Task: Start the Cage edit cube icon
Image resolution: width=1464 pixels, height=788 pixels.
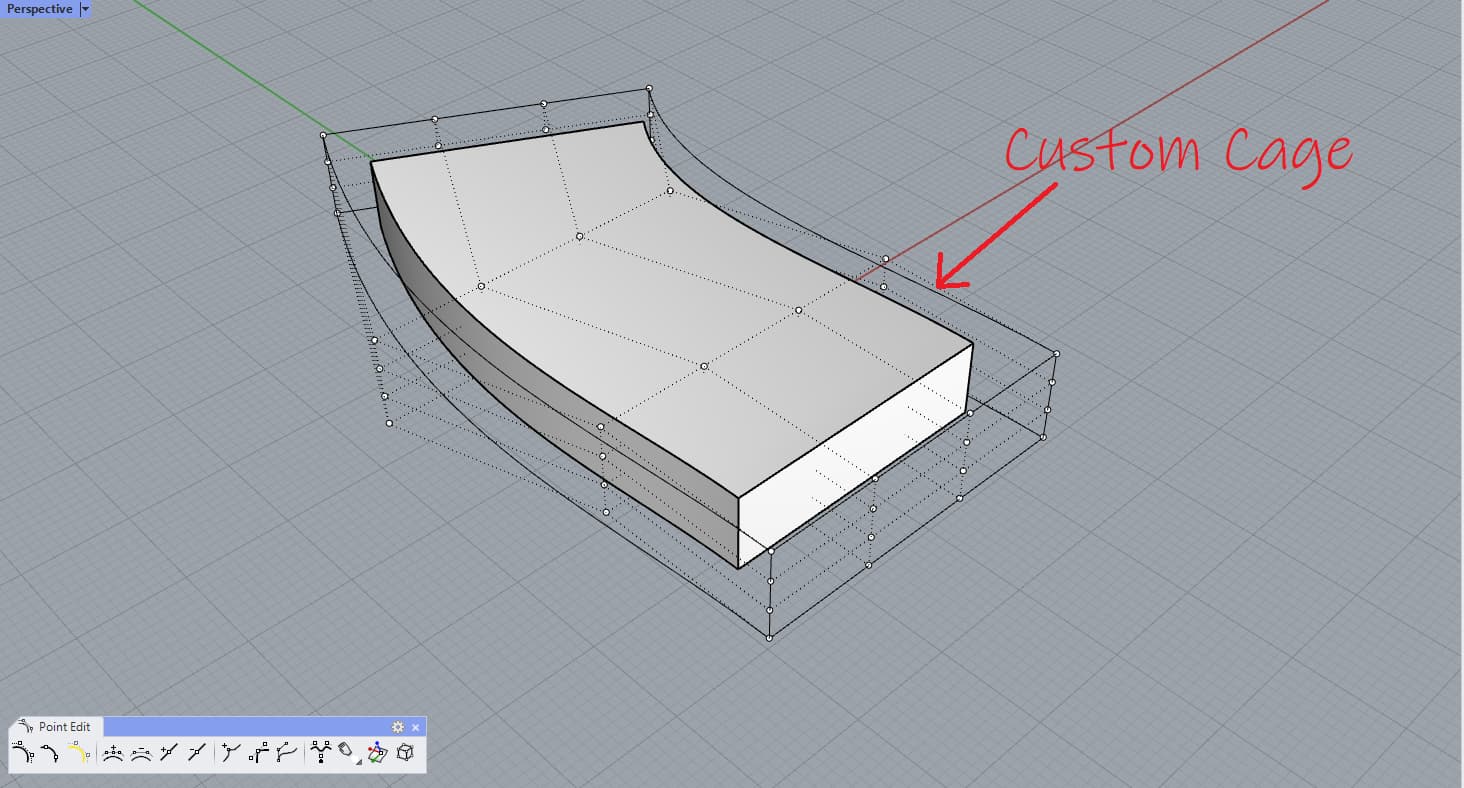Action: tap(405, 752)
